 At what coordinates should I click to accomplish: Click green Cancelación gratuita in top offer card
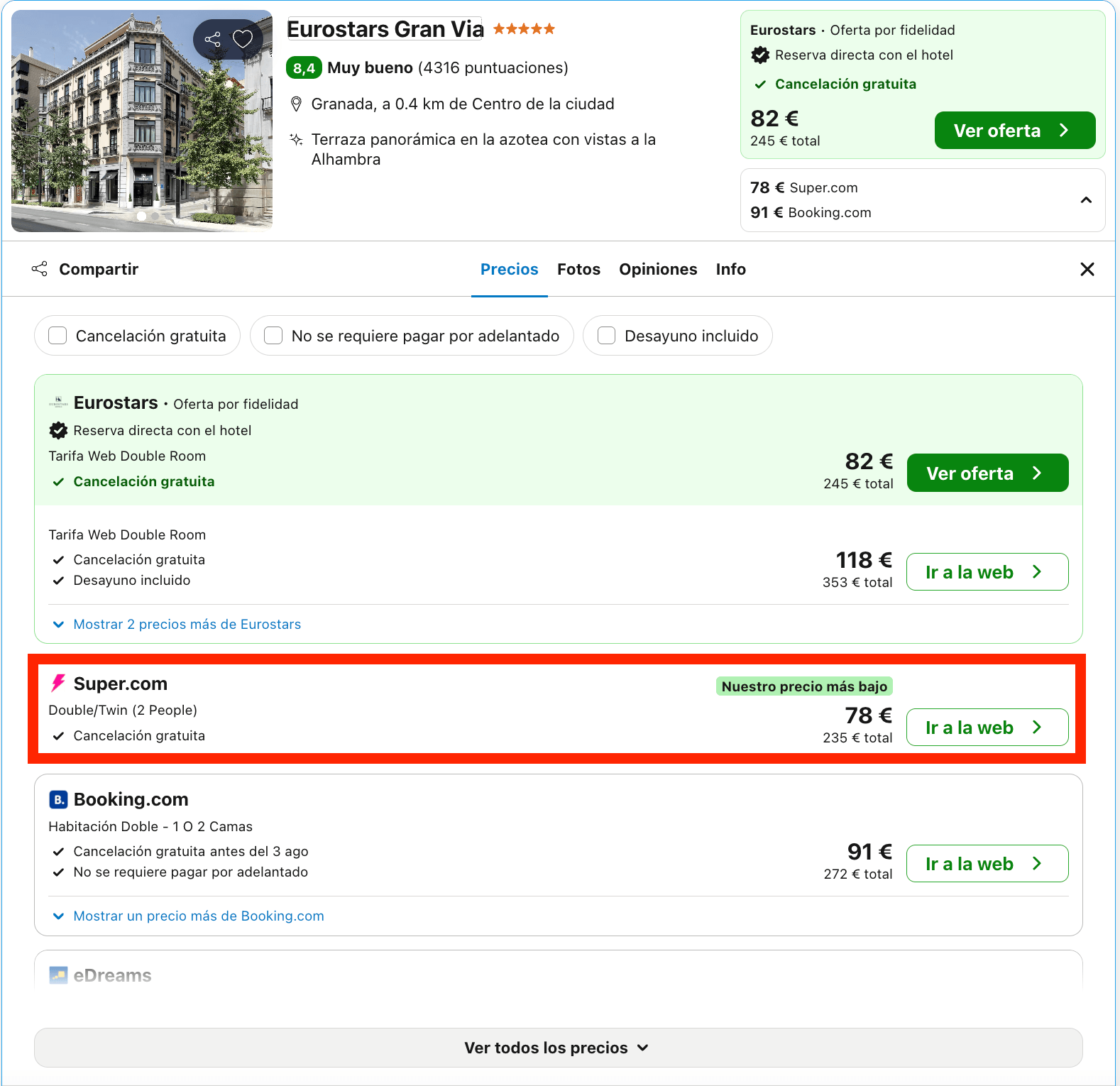845,84
